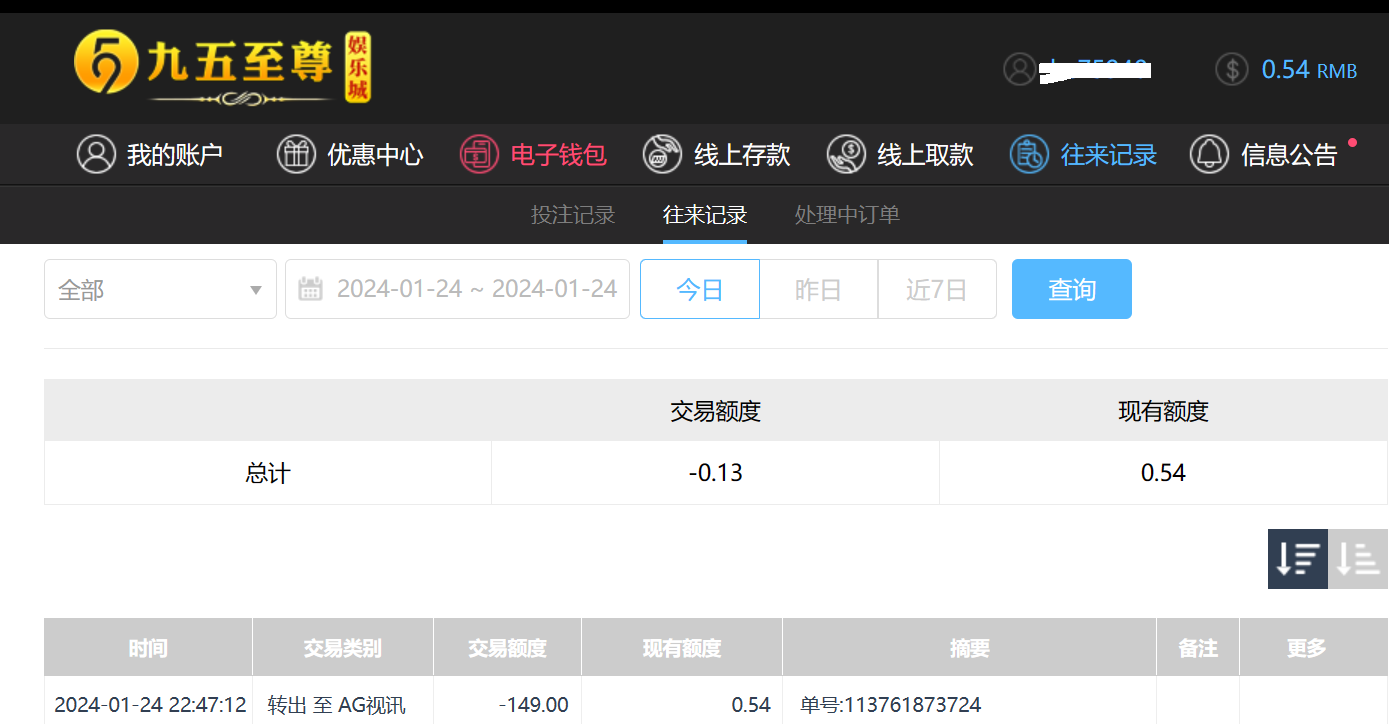Click the dollar balance coin icon
The width and height of the screenshot is (1389, 724).
pos(1232,69)
